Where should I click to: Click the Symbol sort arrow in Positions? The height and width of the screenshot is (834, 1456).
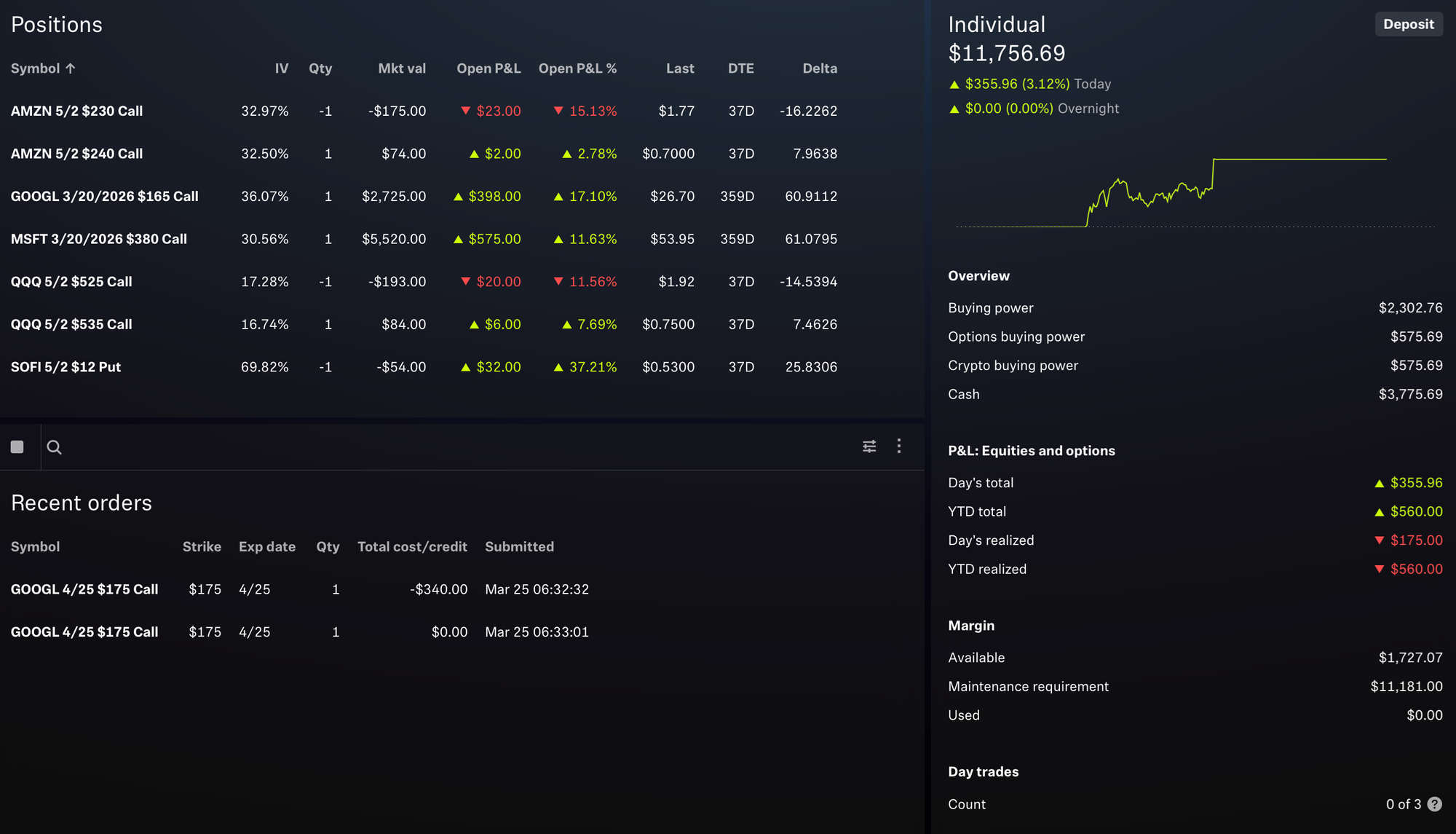pyautogui.click(x=71, y=68)
